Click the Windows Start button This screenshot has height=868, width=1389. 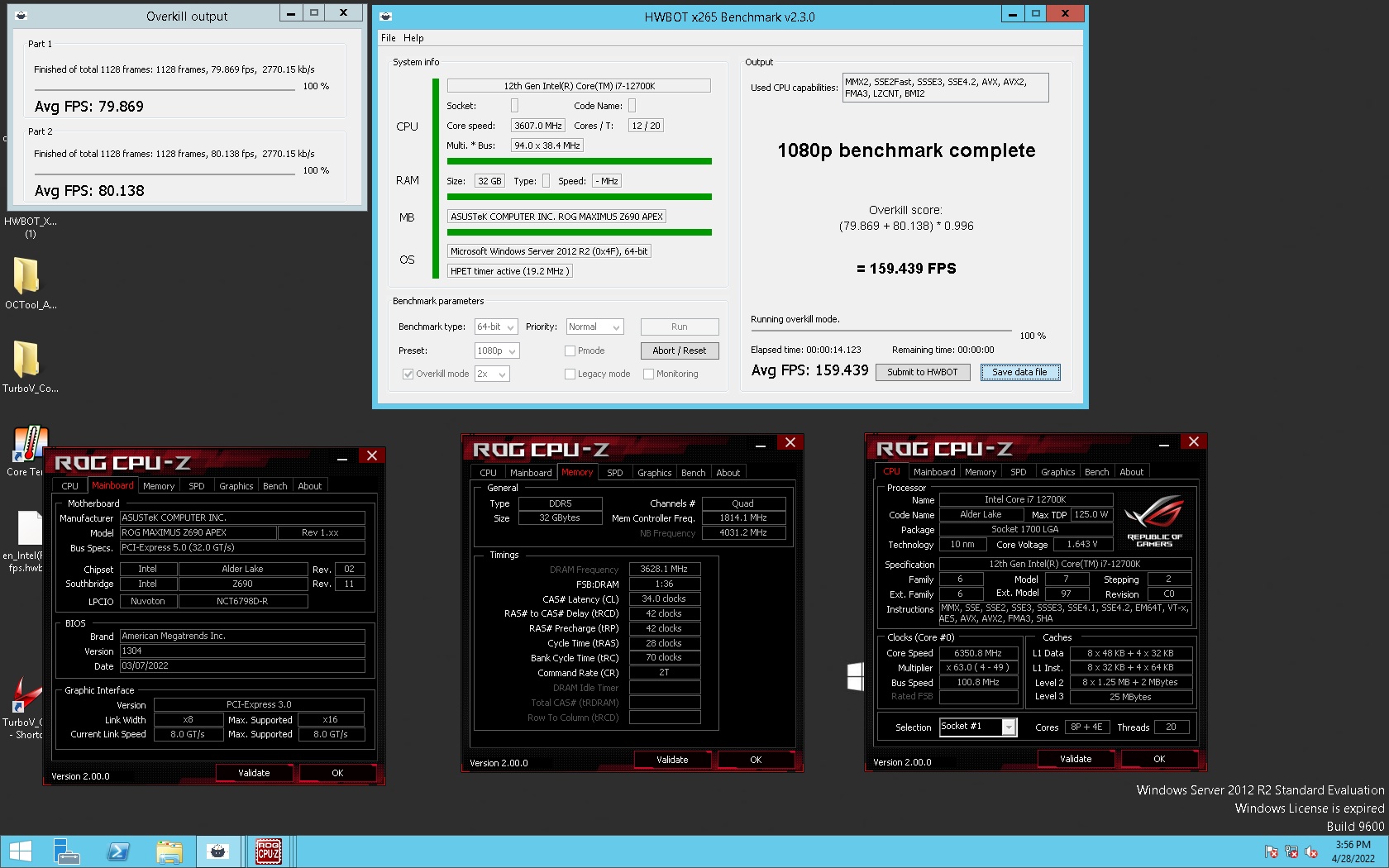[x=20, y=851]
